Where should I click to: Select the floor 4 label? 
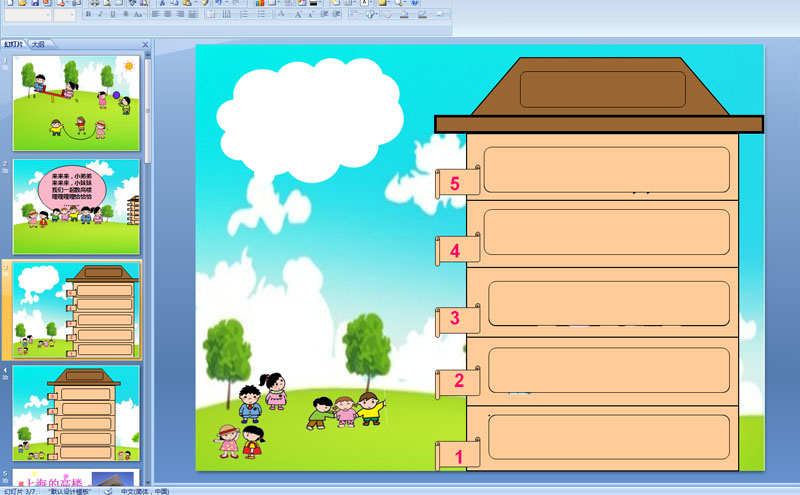click(458, 250)
